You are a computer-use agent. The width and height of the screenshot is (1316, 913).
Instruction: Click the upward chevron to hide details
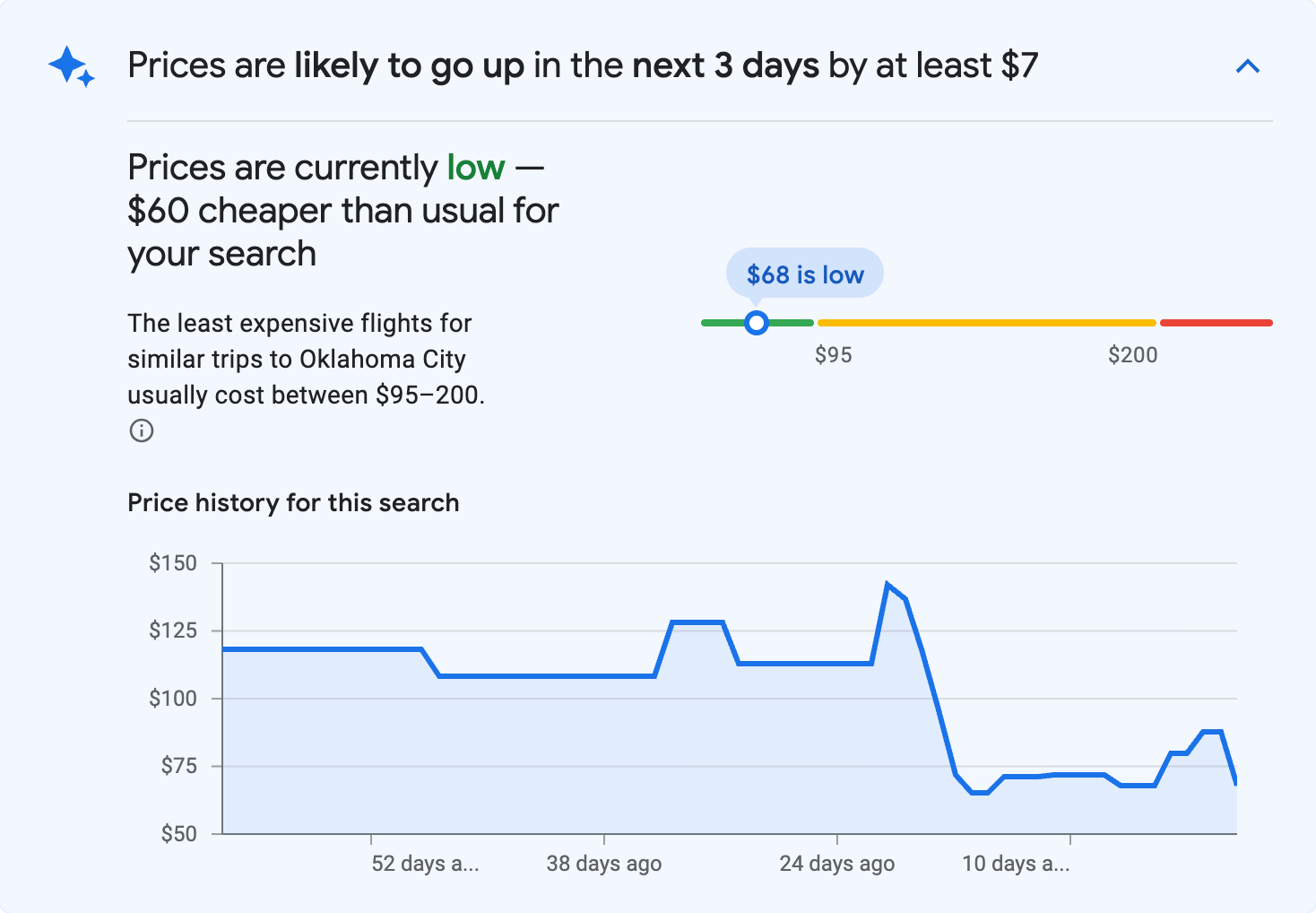pos(1248,65)
